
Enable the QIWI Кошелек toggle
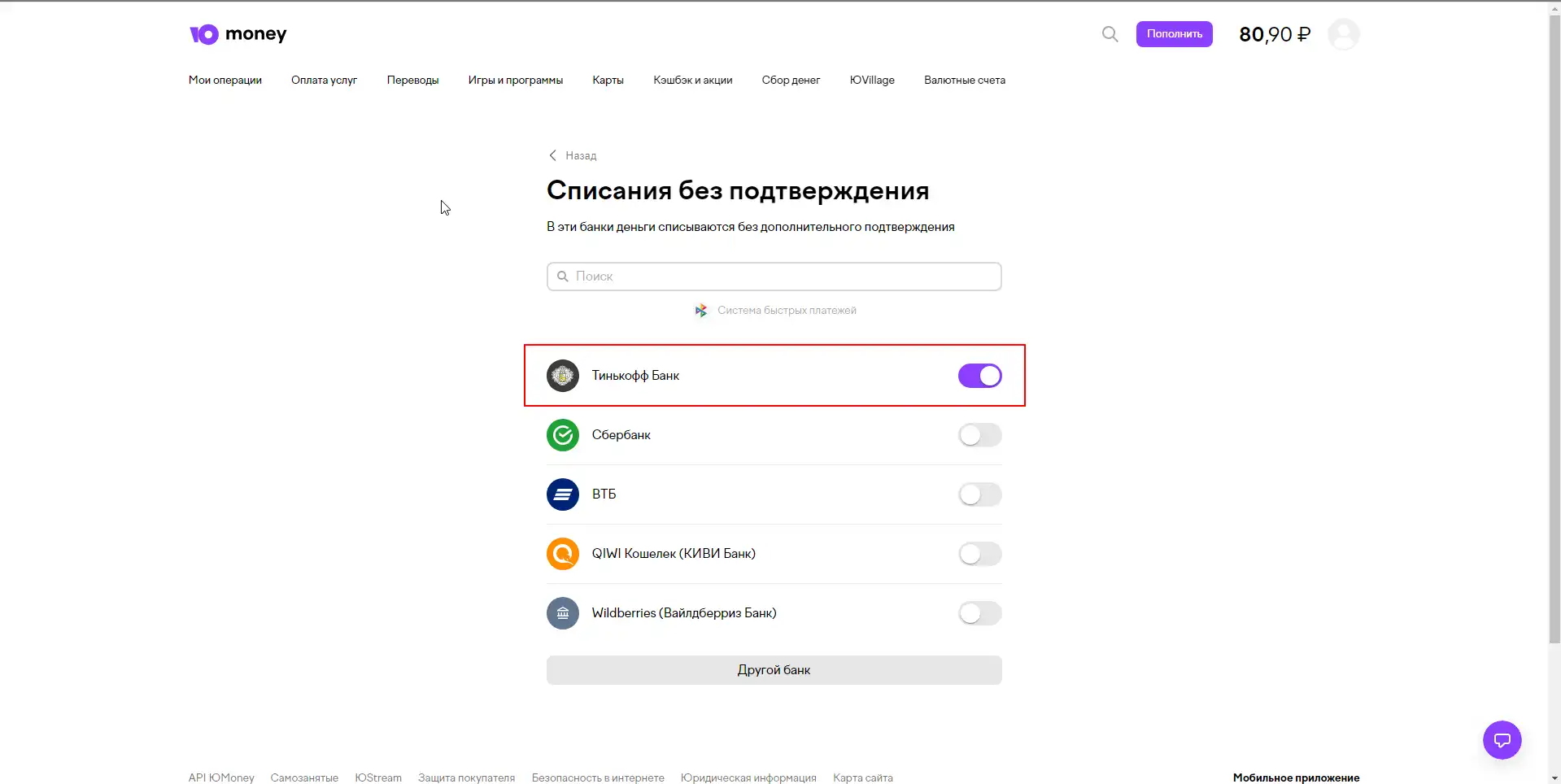pyautogui.click(x=979, y=554)
